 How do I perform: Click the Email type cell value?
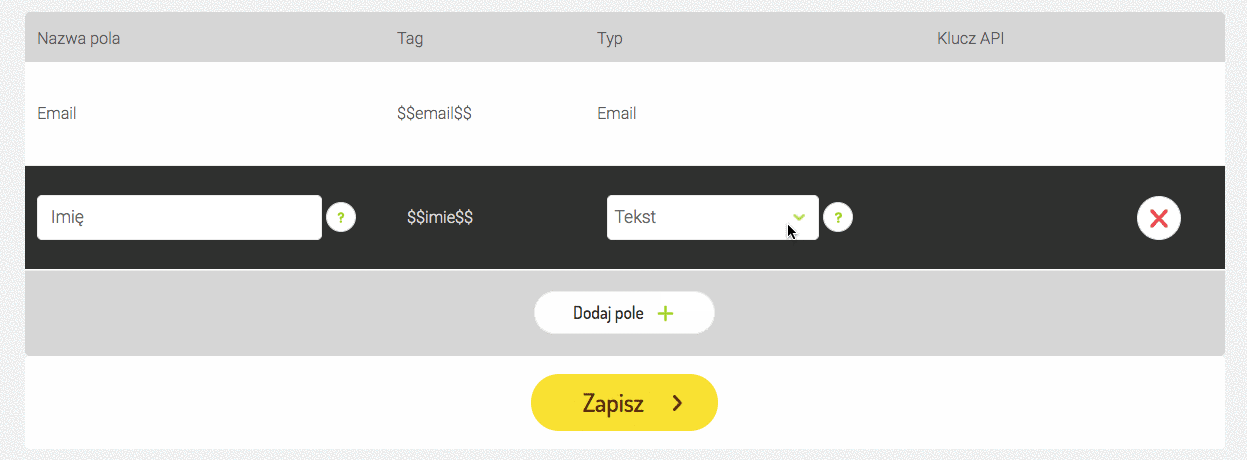tap(617, 113)
